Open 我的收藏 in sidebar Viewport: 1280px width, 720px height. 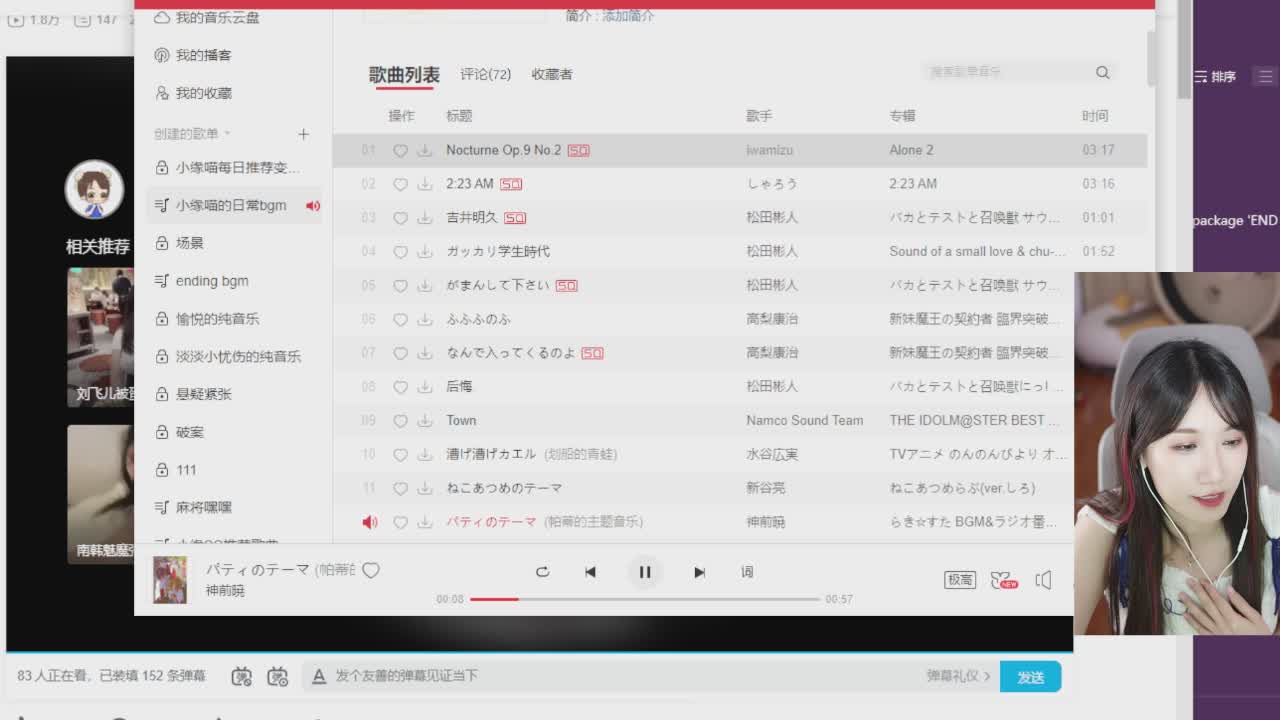coord(193,93)
